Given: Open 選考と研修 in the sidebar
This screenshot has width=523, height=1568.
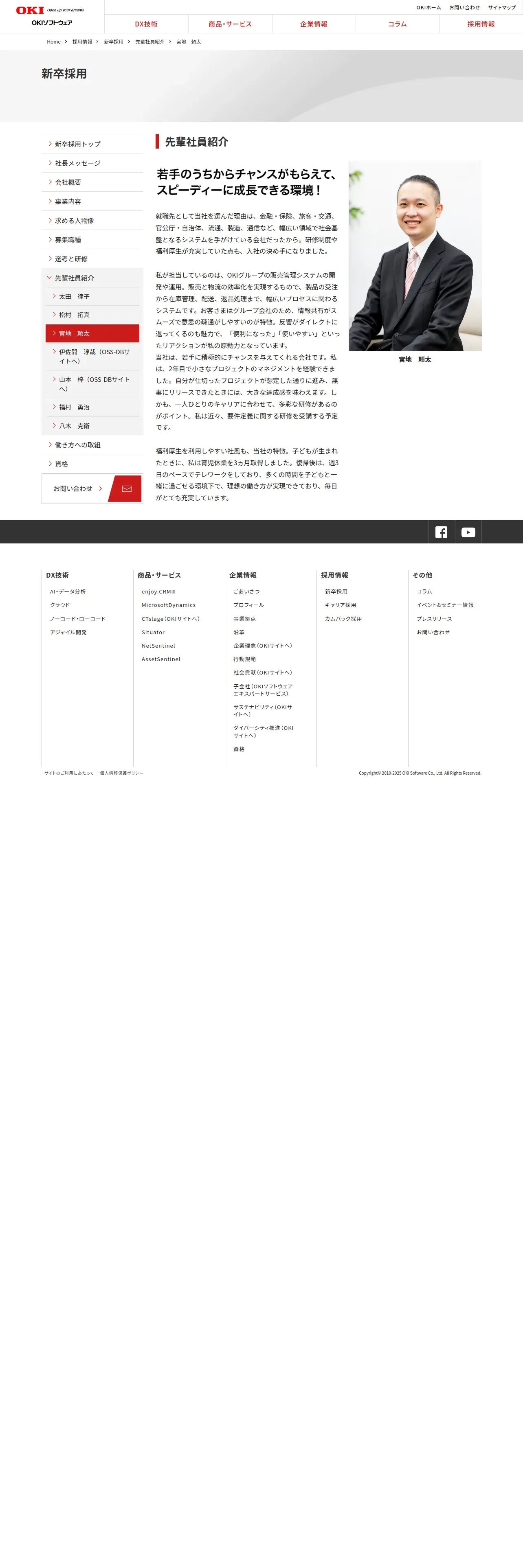Looking at the screenshot, I should click(92, 259).
